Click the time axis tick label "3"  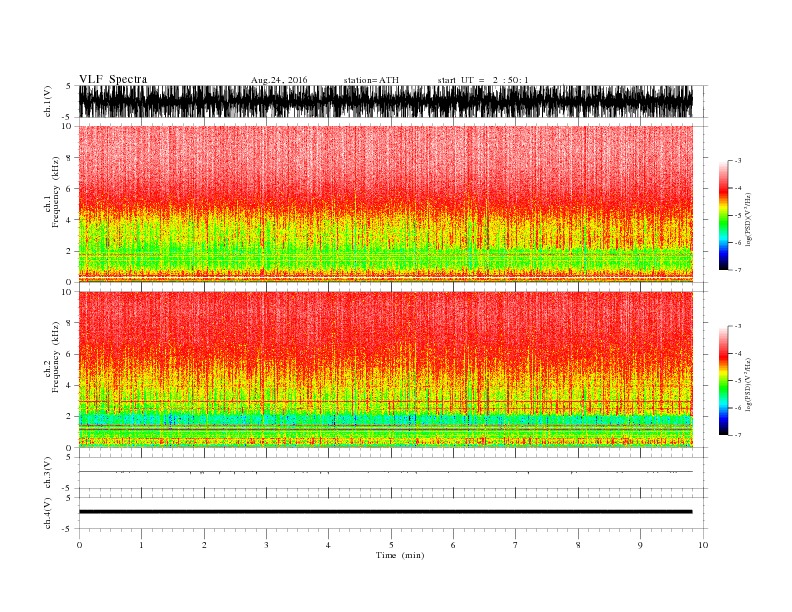point(266,545)
